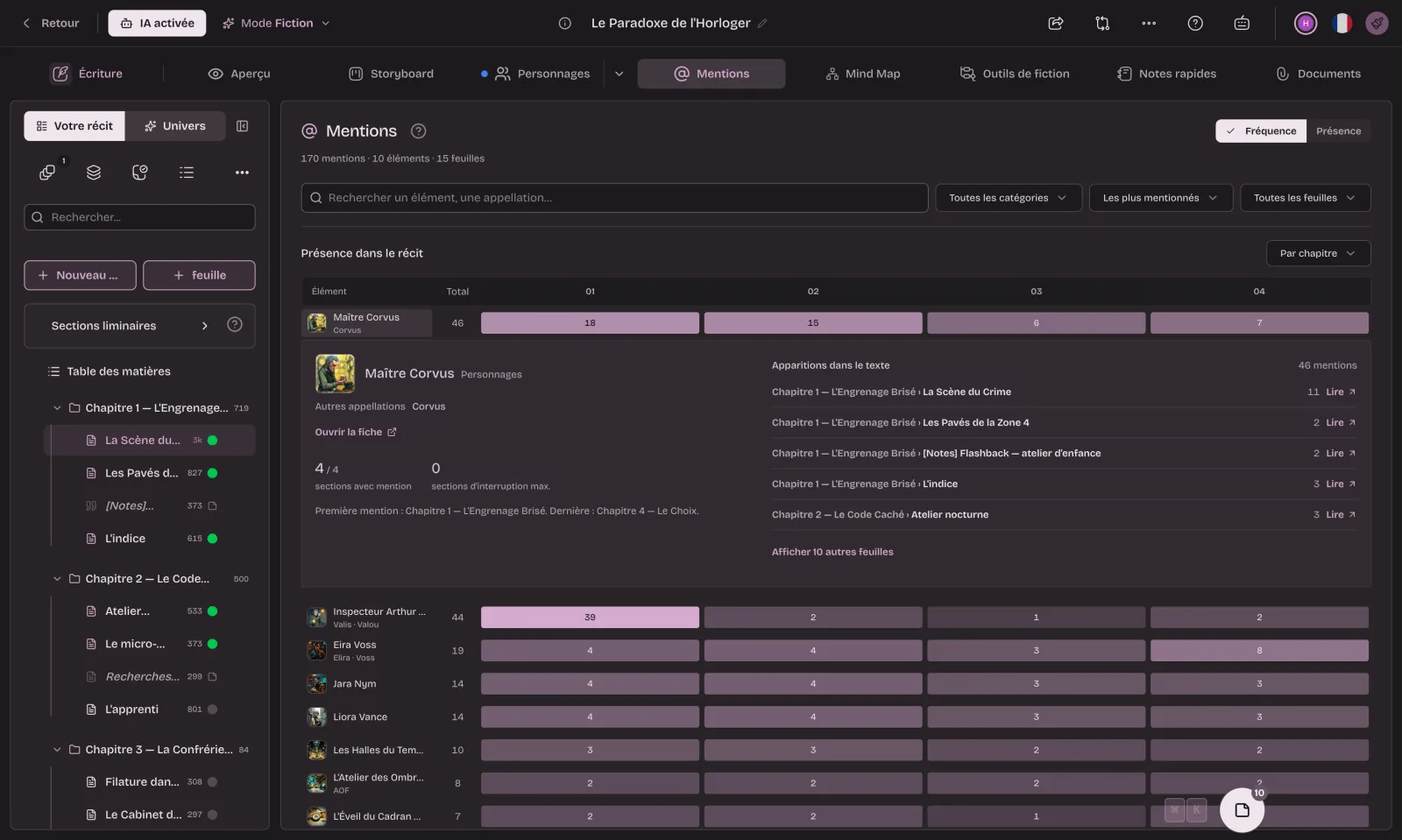
Task: Click the plus feuille button
Action: pyautogui.click(x=199, y=275)
